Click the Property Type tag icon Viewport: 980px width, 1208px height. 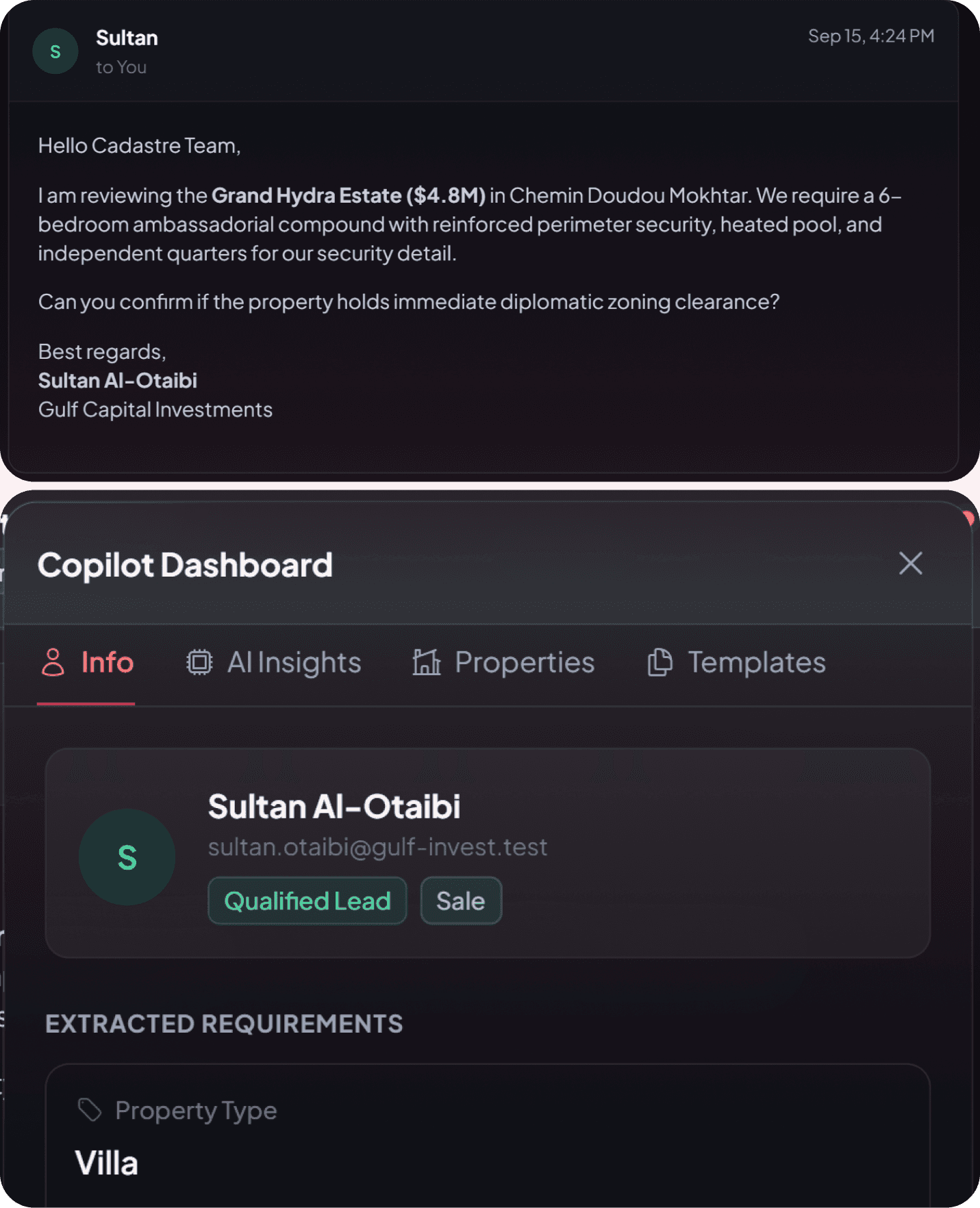[x=90, y=1110]
